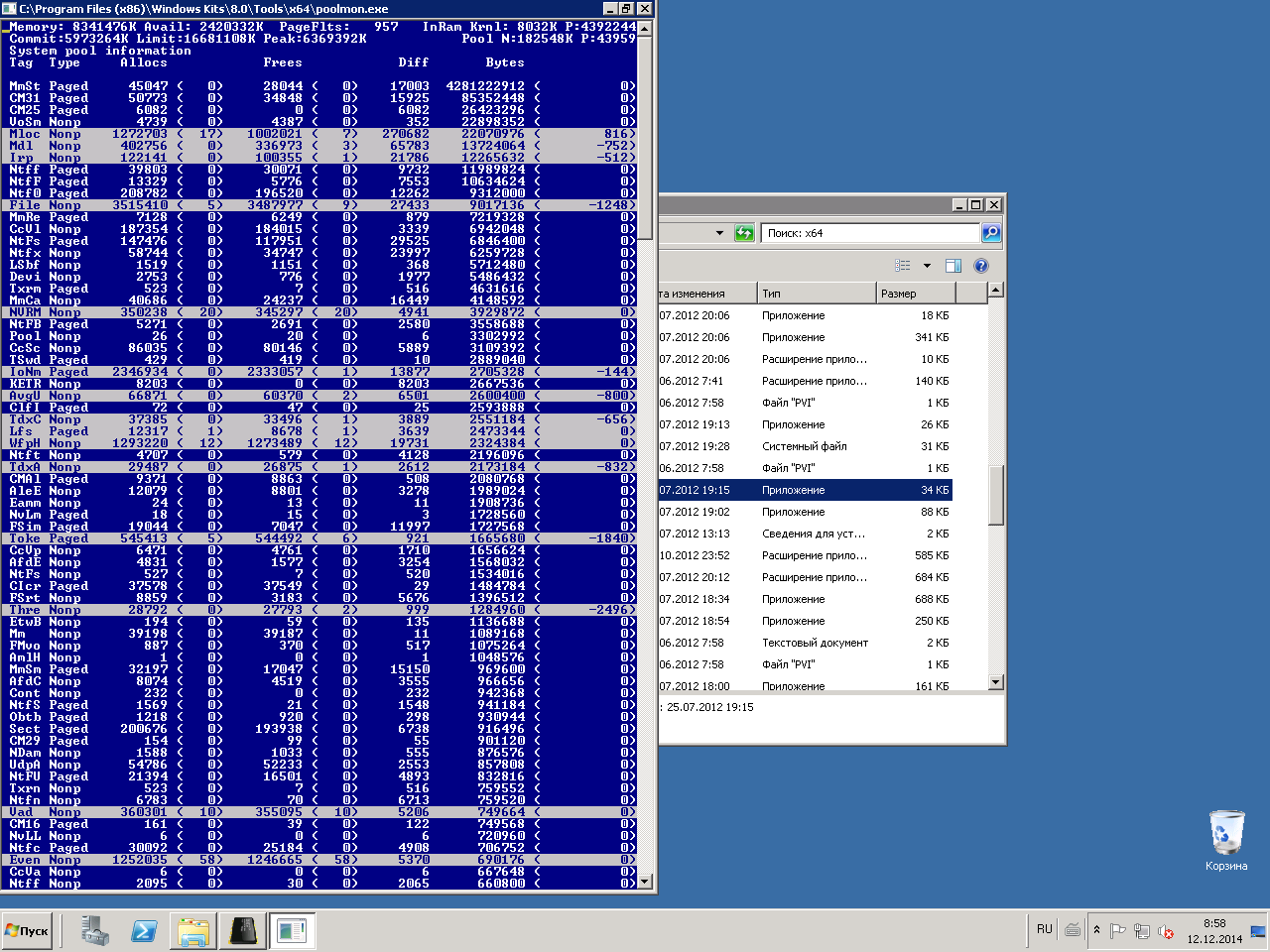Click in the Поиск: x64 search field
This screenshot has width=1270, height=952.
tap(870, 233)
